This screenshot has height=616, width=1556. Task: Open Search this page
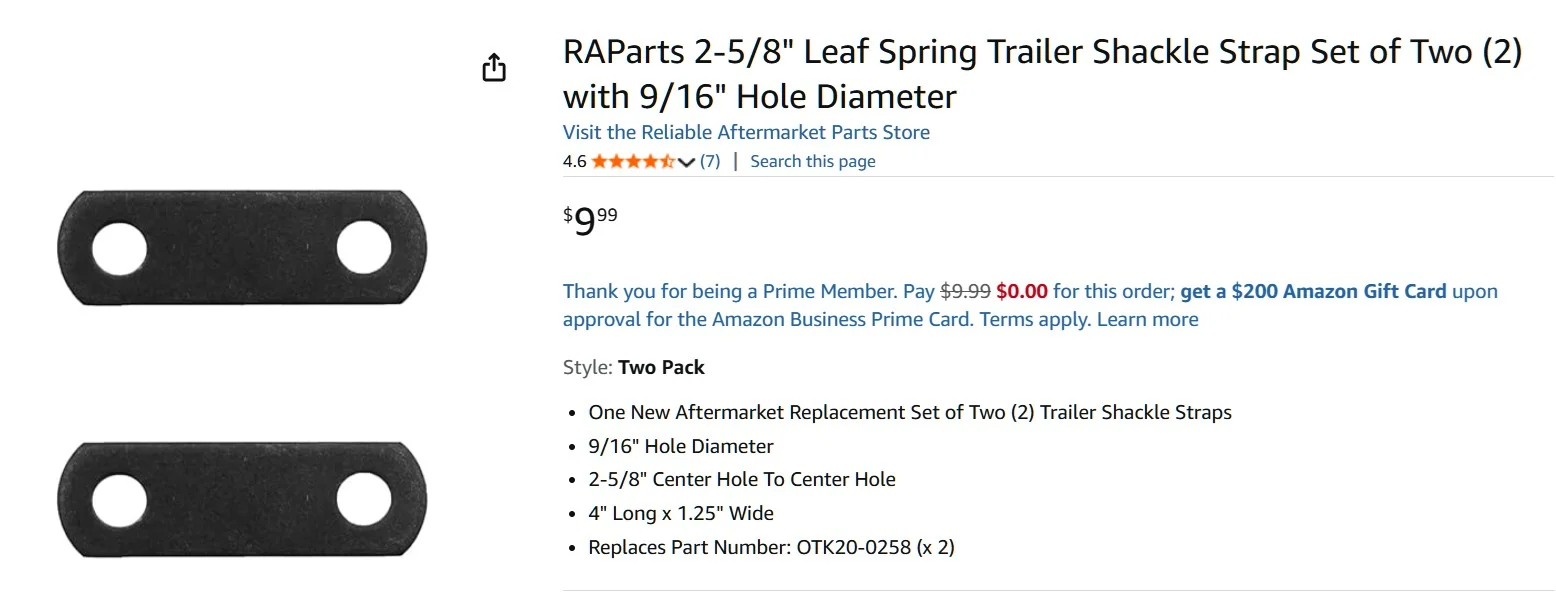pyautogui.click(x=812, y=160)
